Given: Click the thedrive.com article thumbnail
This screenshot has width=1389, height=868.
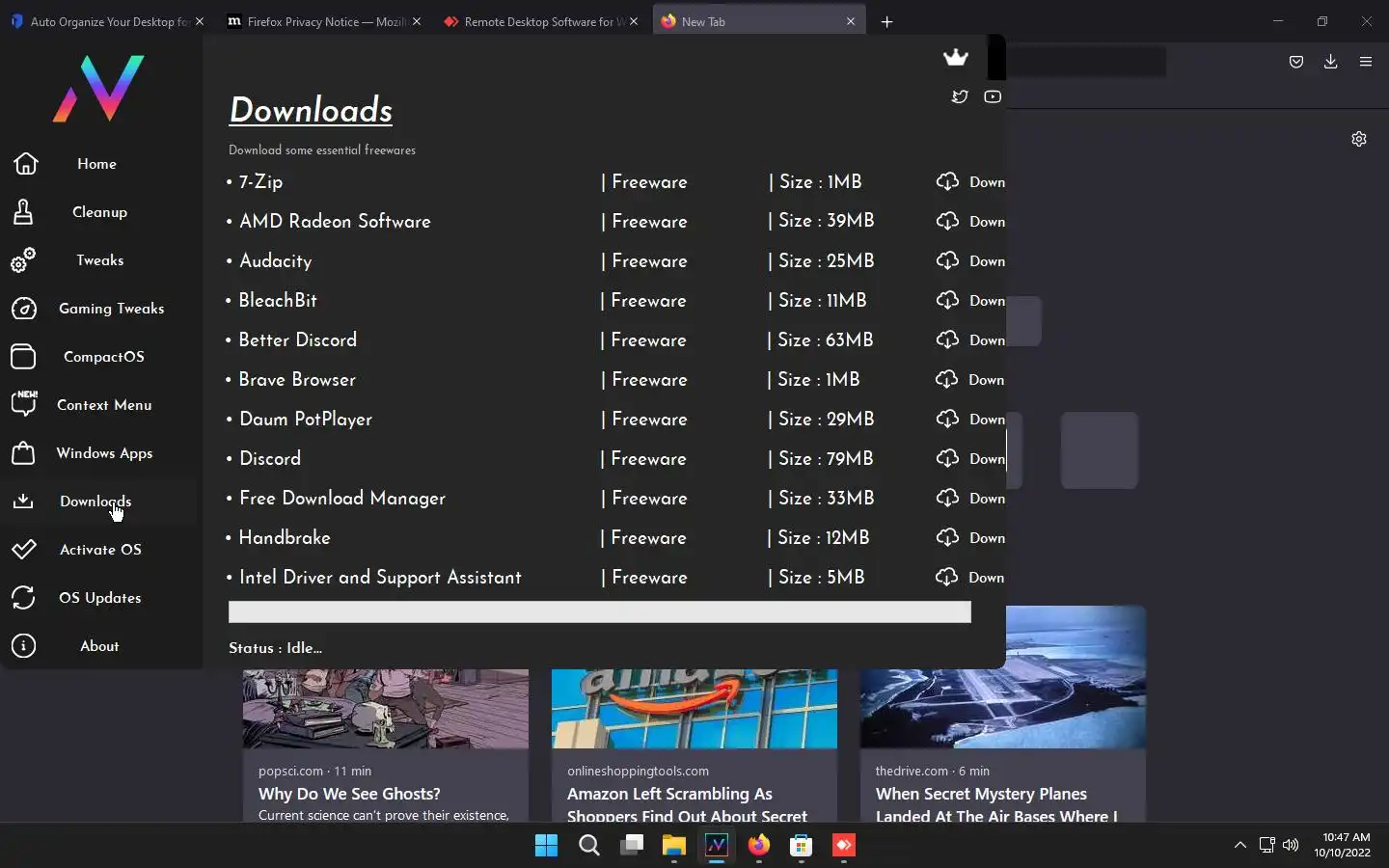Looking at the screenshot, I should (x=1003, y=677).
